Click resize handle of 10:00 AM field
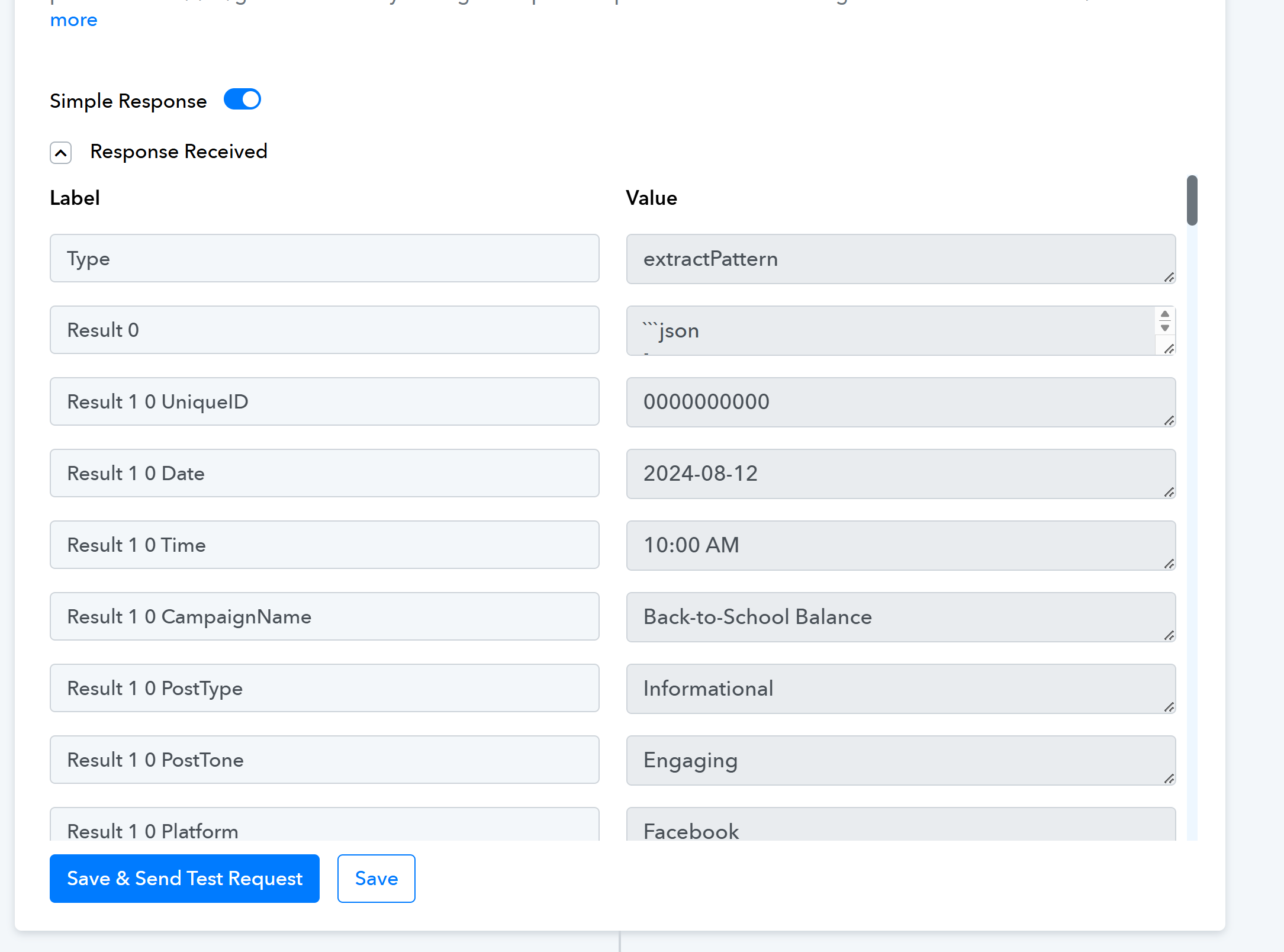Viewport: 1284px width, 952px height. [x=1169, y=564]
